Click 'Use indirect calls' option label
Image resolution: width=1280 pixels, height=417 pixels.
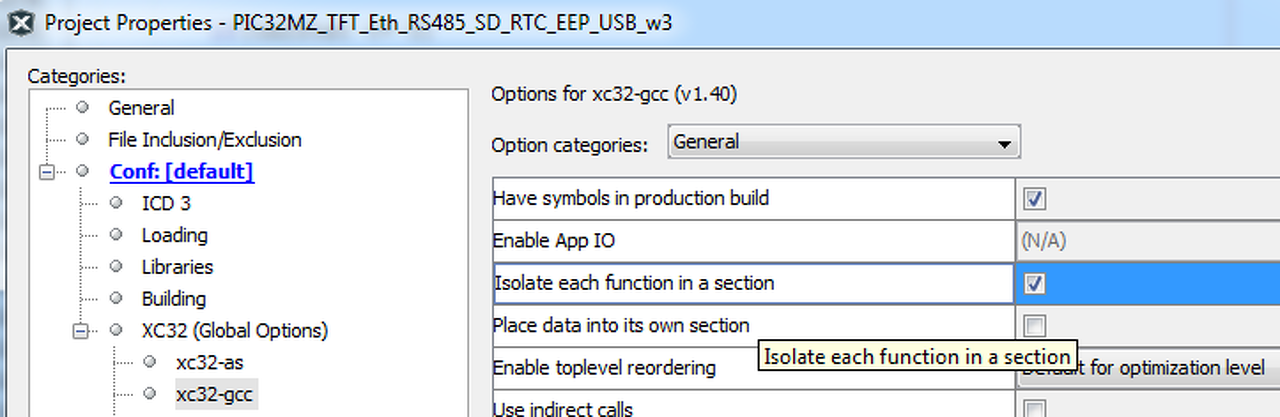[563, 408]
